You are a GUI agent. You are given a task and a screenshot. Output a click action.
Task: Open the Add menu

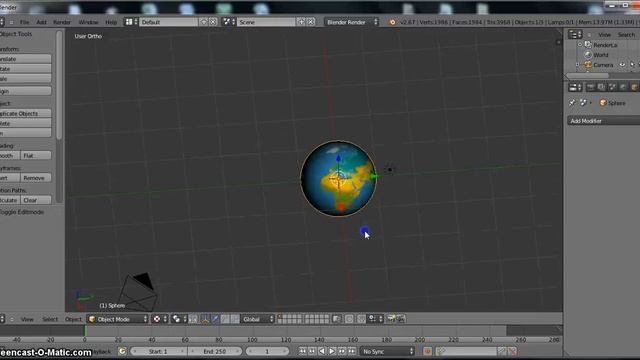tap(41, 22)
